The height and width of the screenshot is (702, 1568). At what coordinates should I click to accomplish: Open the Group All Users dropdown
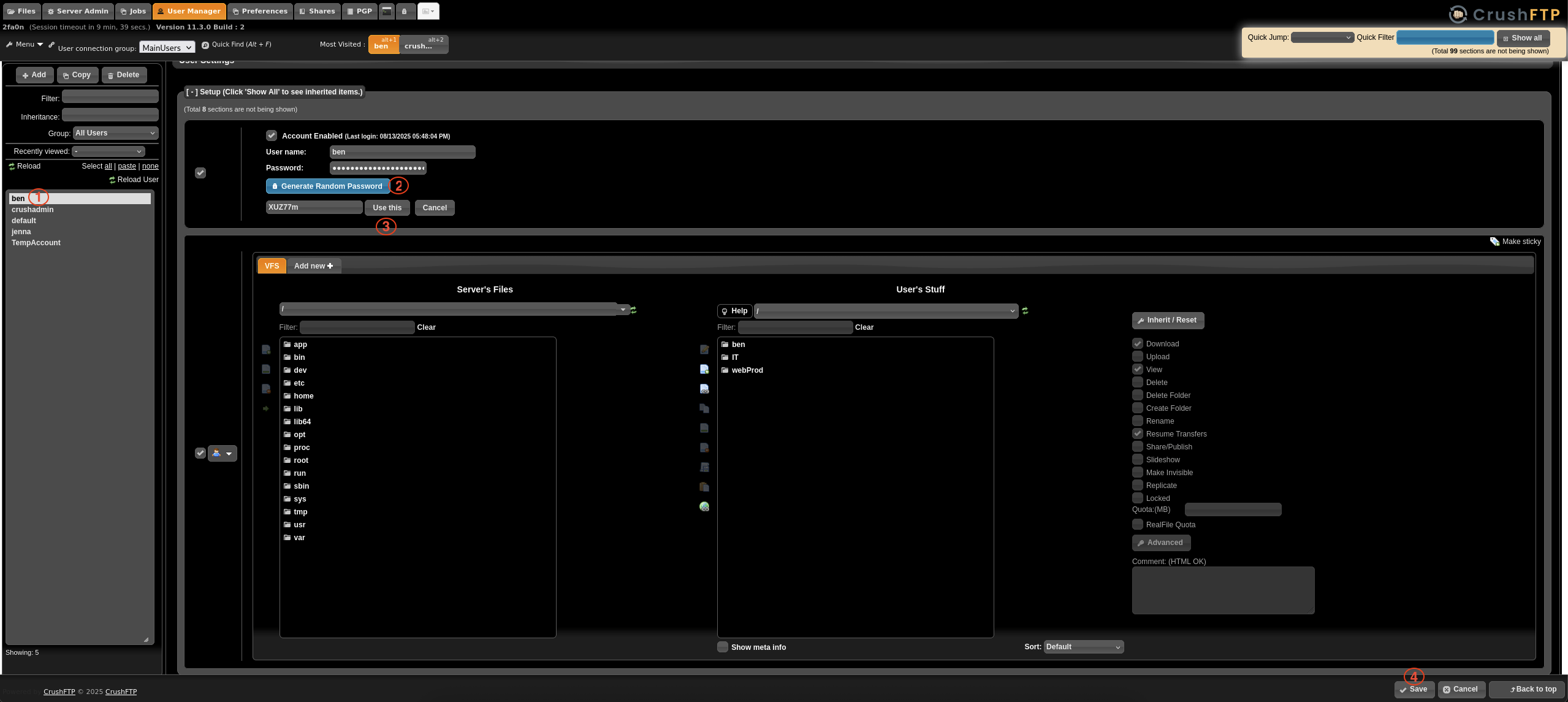tap(115, 133)
